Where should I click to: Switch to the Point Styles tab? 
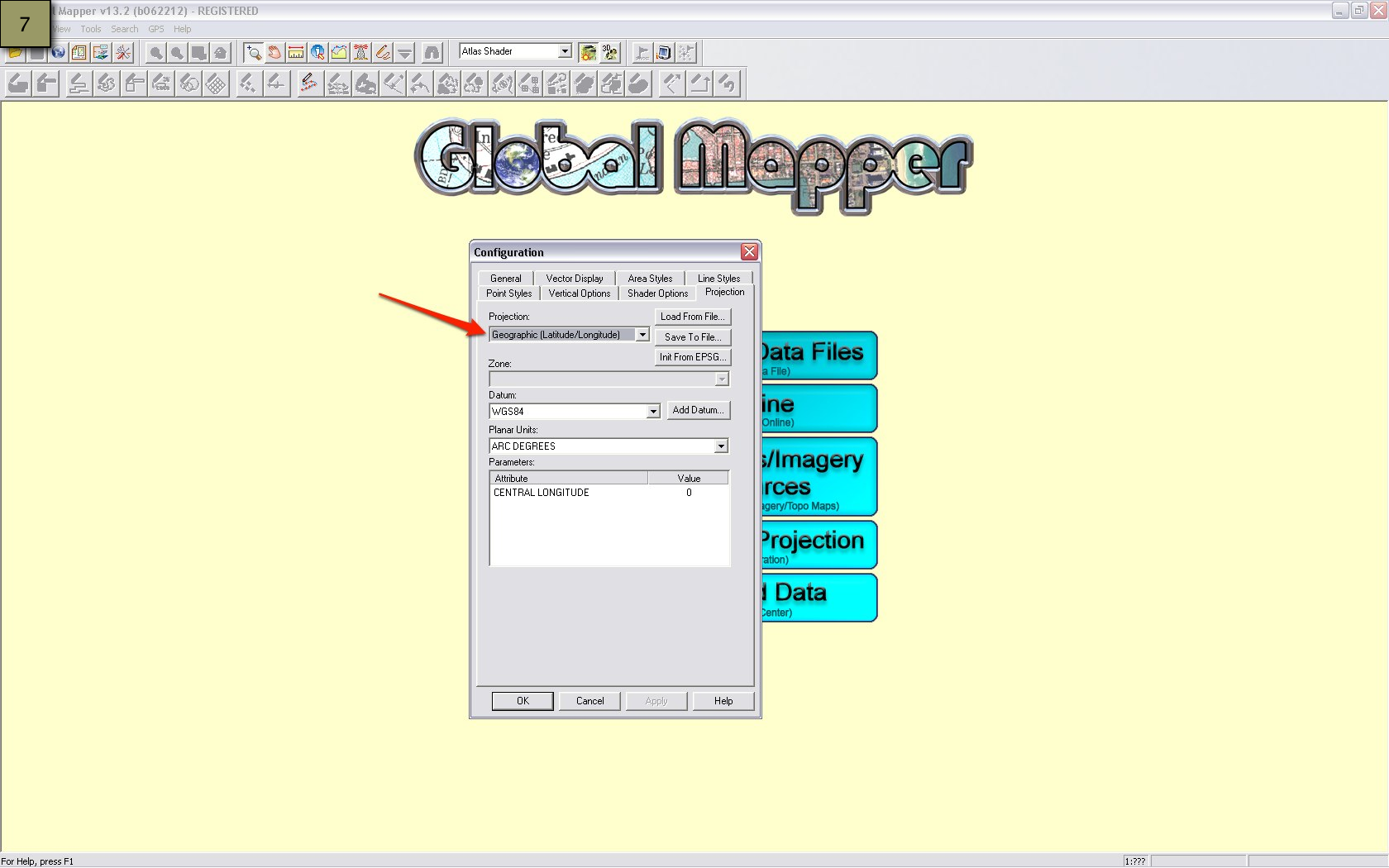508,293
